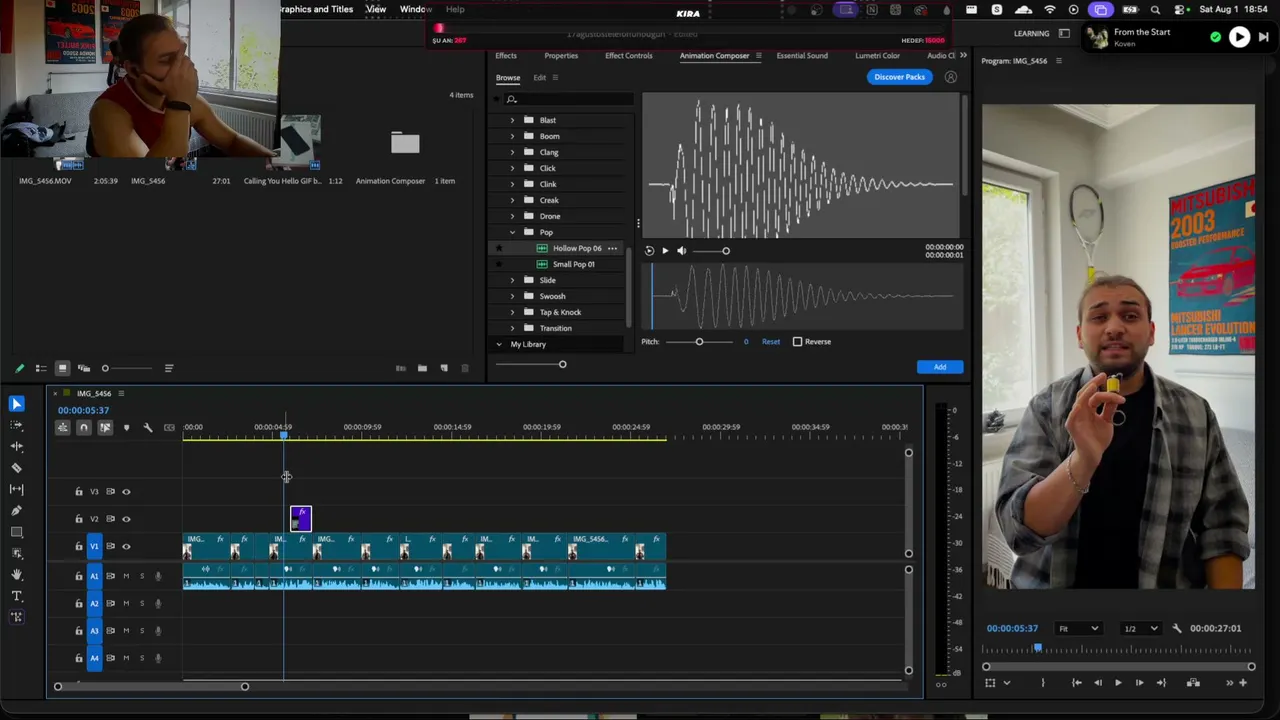Mute the Animation Composer preview speaker
Image resolution: width=1280 pixels, height=720 pixels.
click(x=681, y=251)
